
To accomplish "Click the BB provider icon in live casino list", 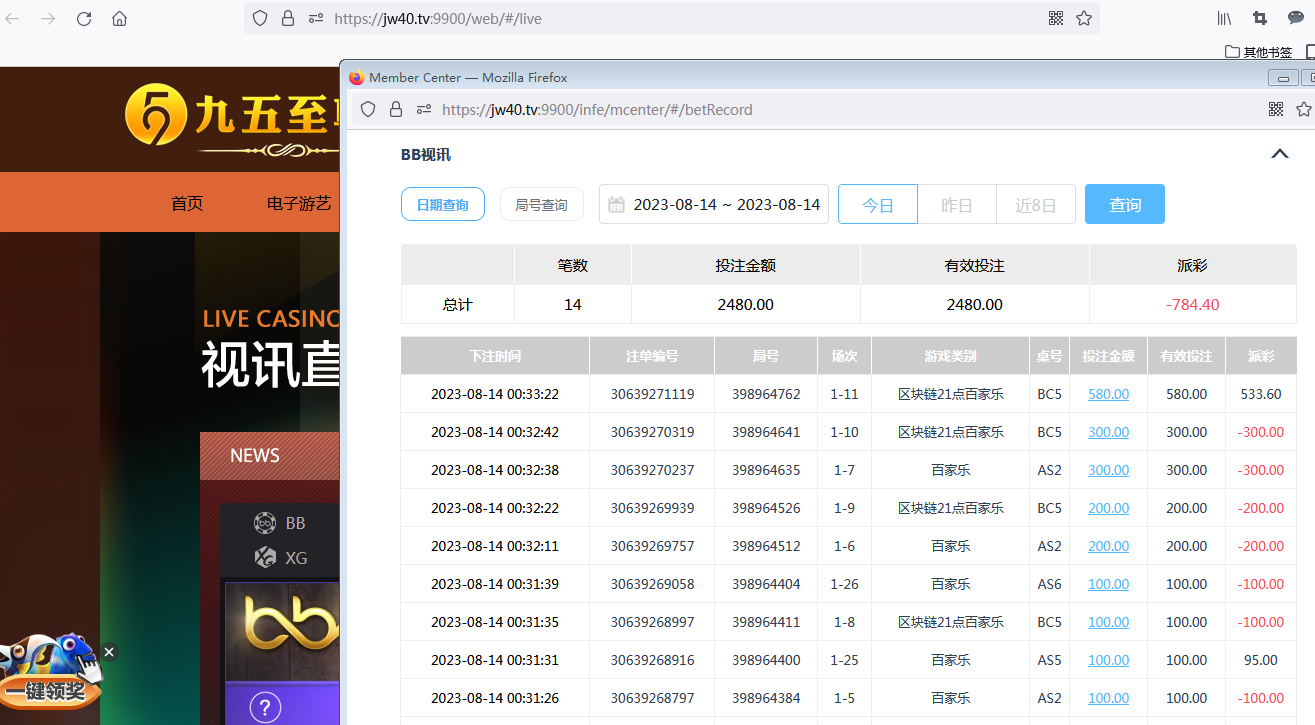I will 265,523.
